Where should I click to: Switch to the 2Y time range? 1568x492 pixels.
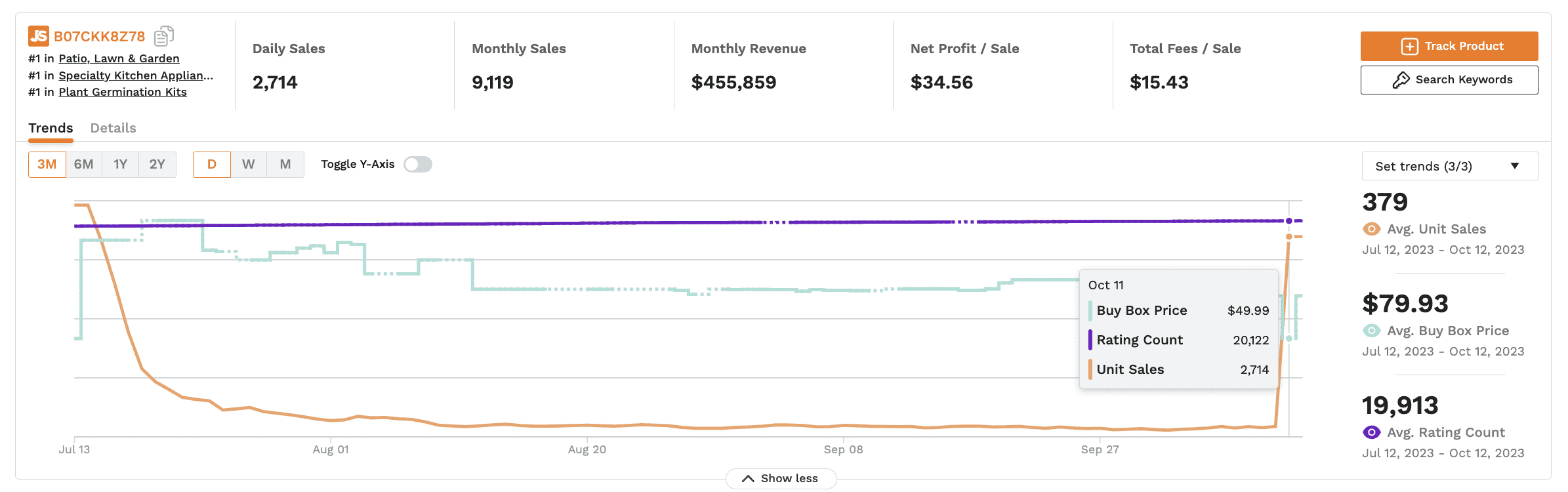(x=157, y=165)
